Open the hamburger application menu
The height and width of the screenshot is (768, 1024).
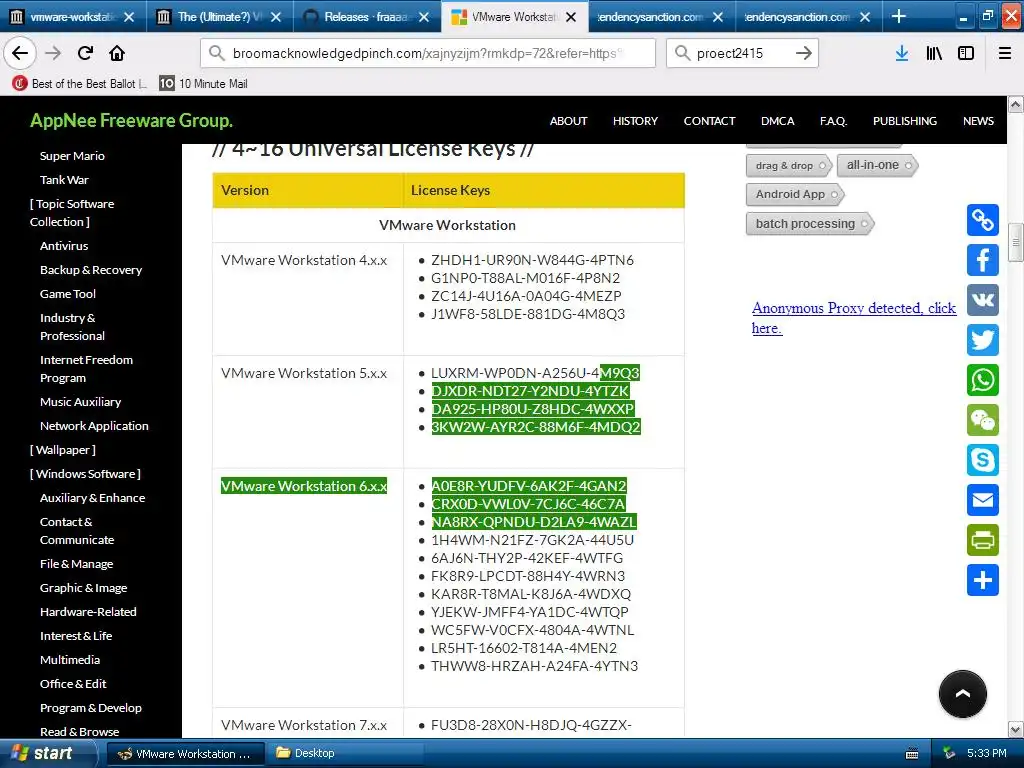(1004, 53)
